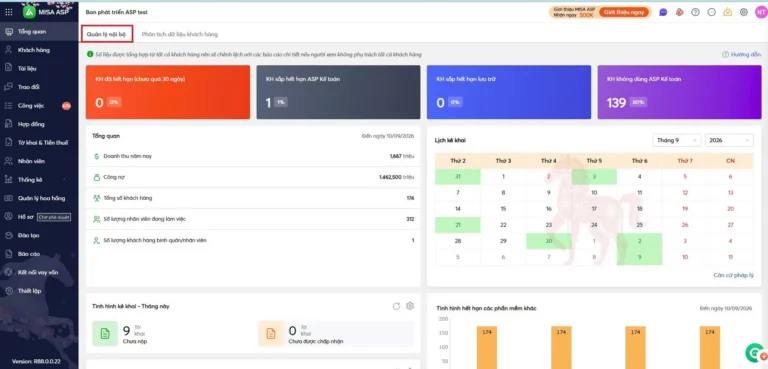Open KH không dùng ASP Kế toán card
This screenshot has width=768, height=369.
pyautogui.click(x=679, y=92)
